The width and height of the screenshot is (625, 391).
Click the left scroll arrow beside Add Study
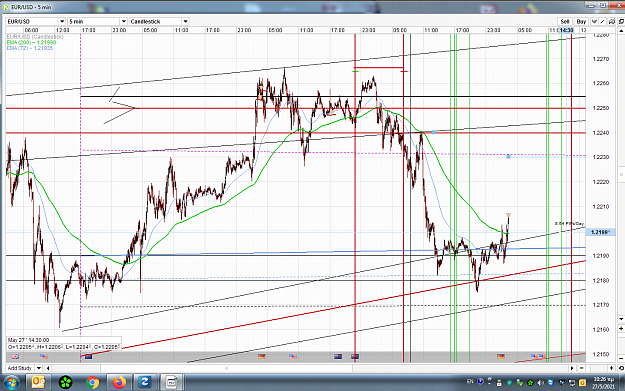[x=48, y=368]
